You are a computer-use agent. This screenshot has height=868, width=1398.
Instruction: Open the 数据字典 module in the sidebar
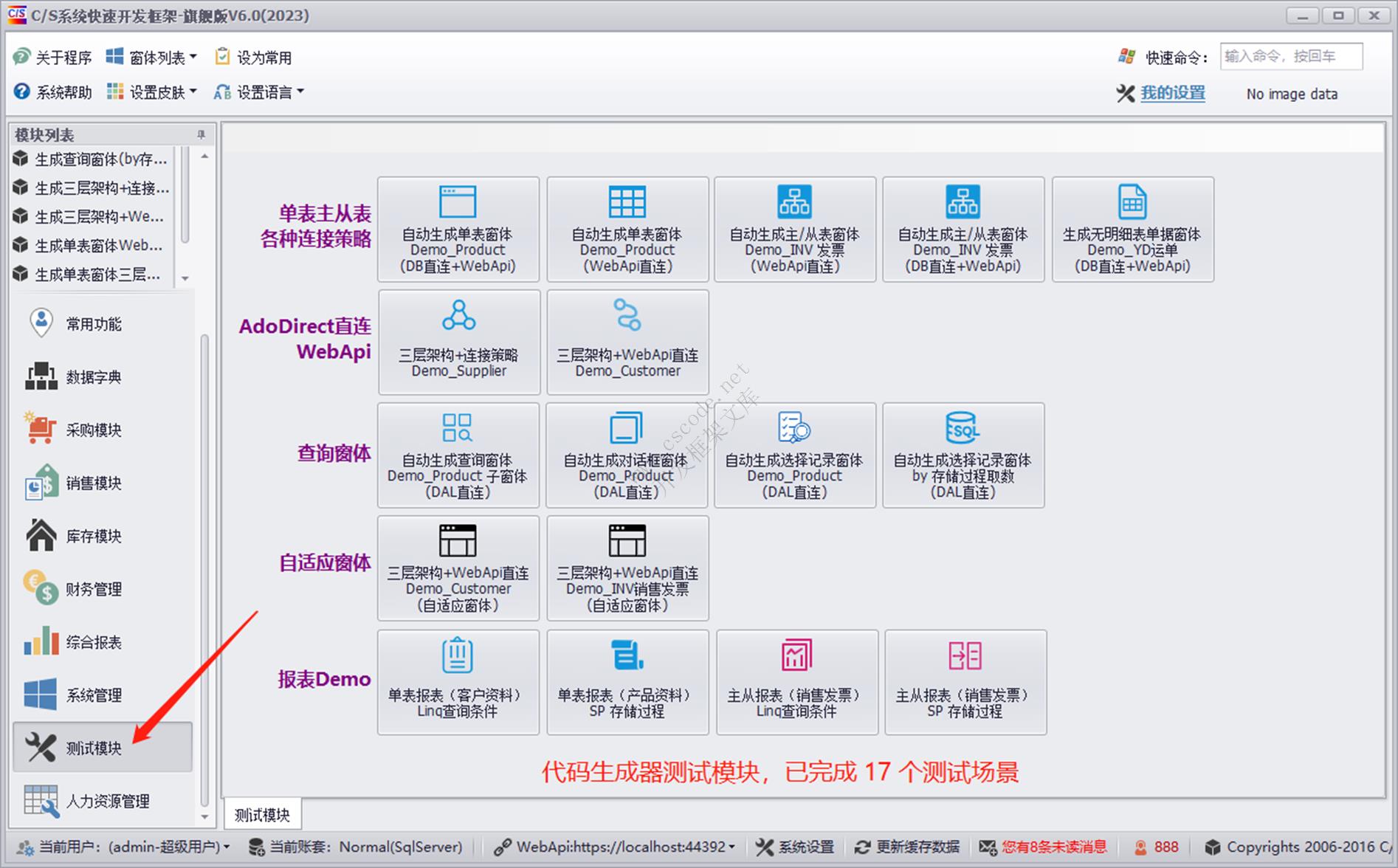pos(41,376)
